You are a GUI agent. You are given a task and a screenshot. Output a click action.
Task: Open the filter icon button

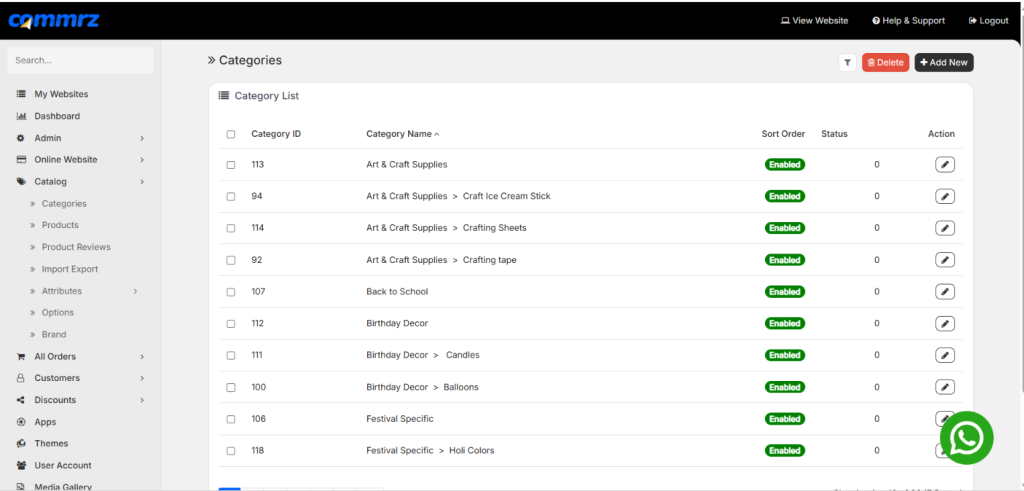(847, 63)
